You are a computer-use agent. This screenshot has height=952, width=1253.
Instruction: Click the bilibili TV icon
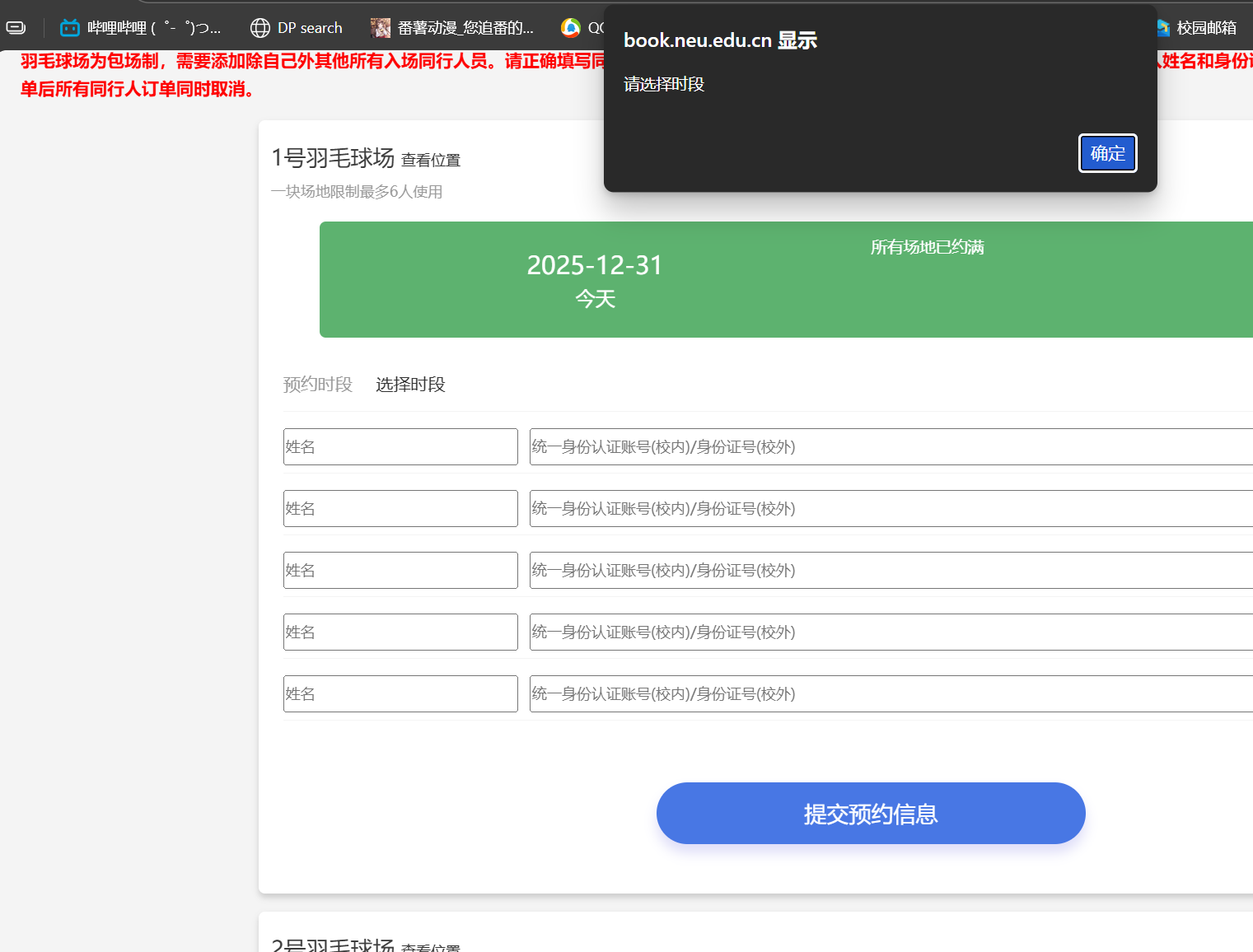coord(68,27)
